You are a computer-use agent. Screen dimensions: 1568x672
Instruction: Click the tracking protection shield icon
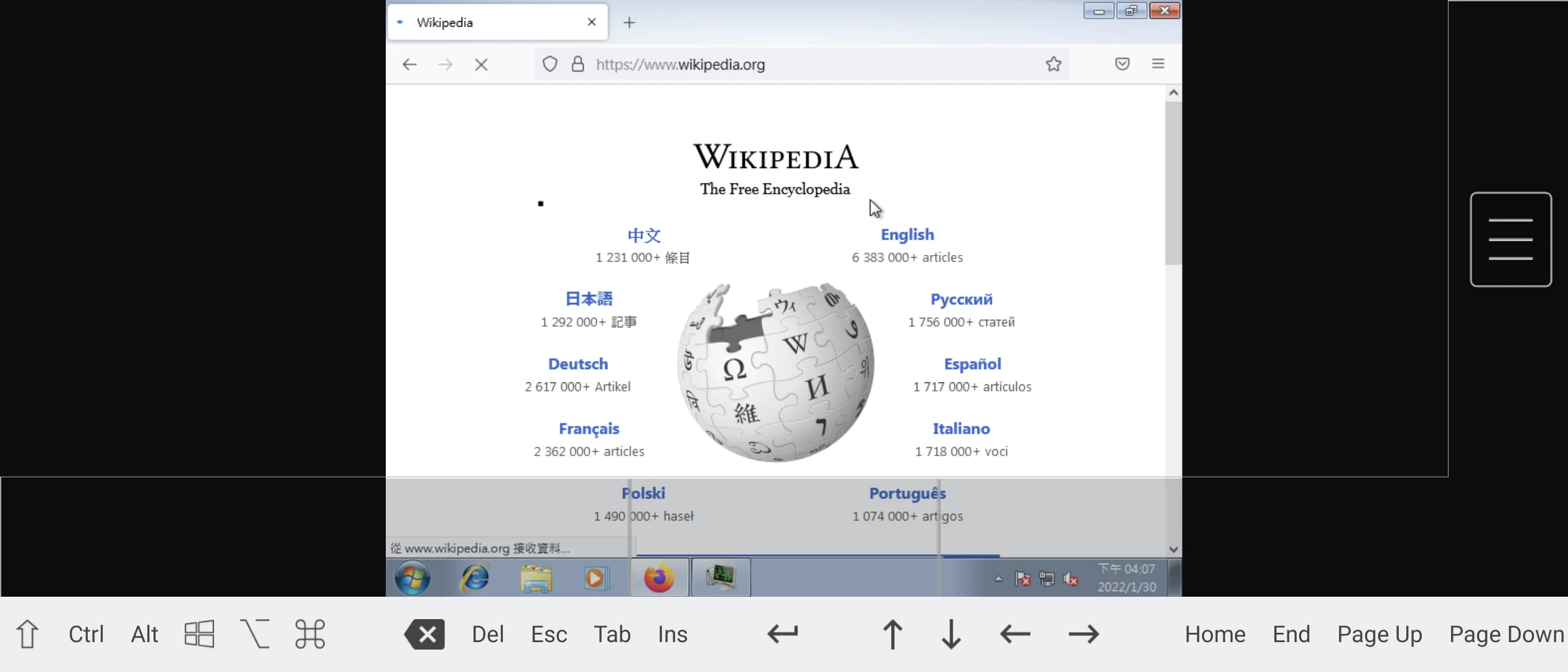pos(550,64)
